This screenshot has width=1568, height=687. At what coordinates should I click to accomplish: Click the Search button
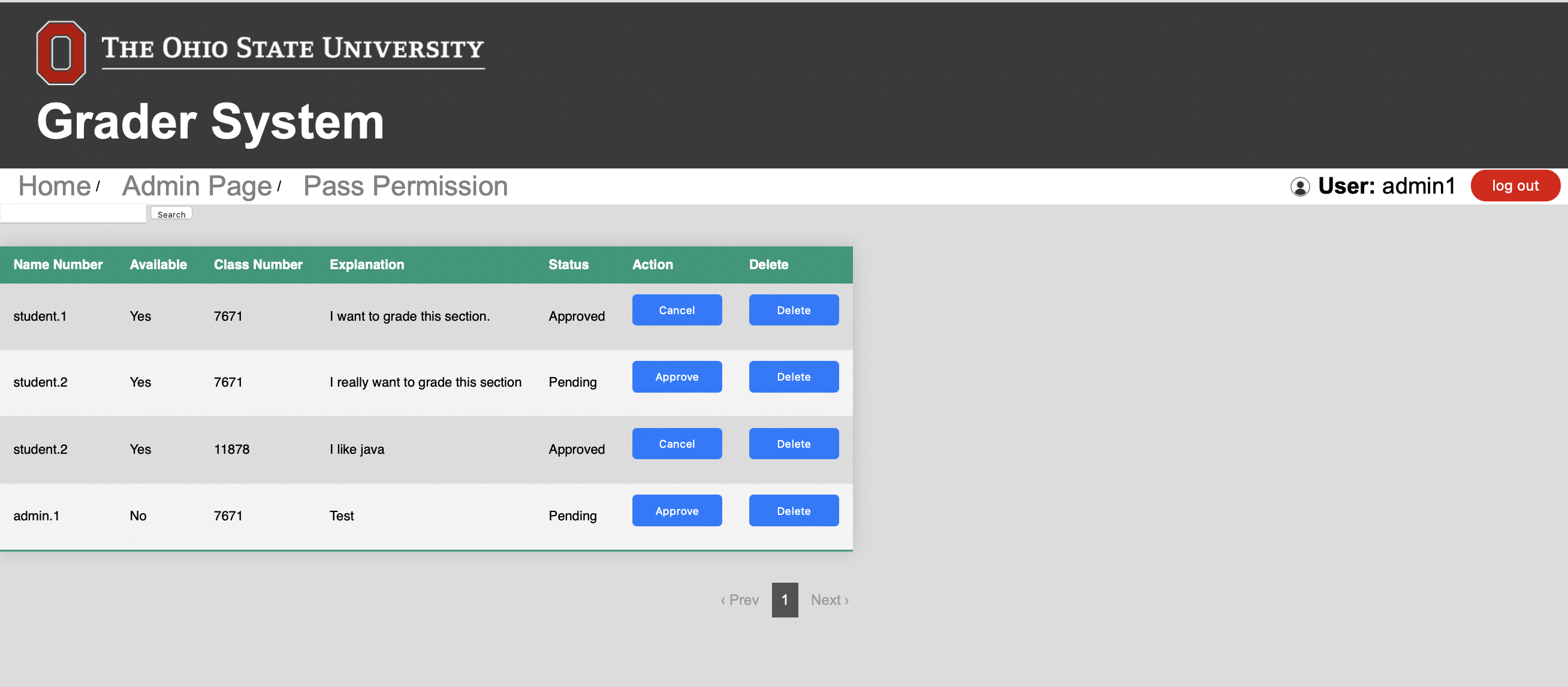(x=171, y=214)
